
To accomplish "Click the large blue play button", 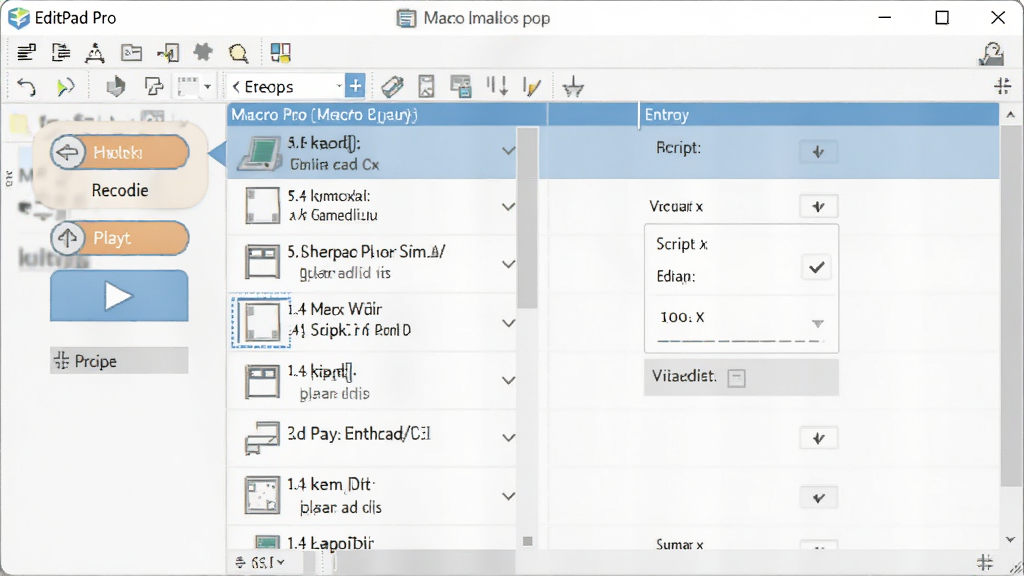I will click(x=119, y=296).
